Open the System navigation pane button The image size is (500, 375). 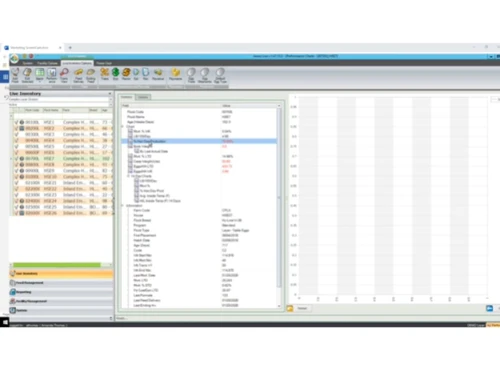[x=61, y=310]
